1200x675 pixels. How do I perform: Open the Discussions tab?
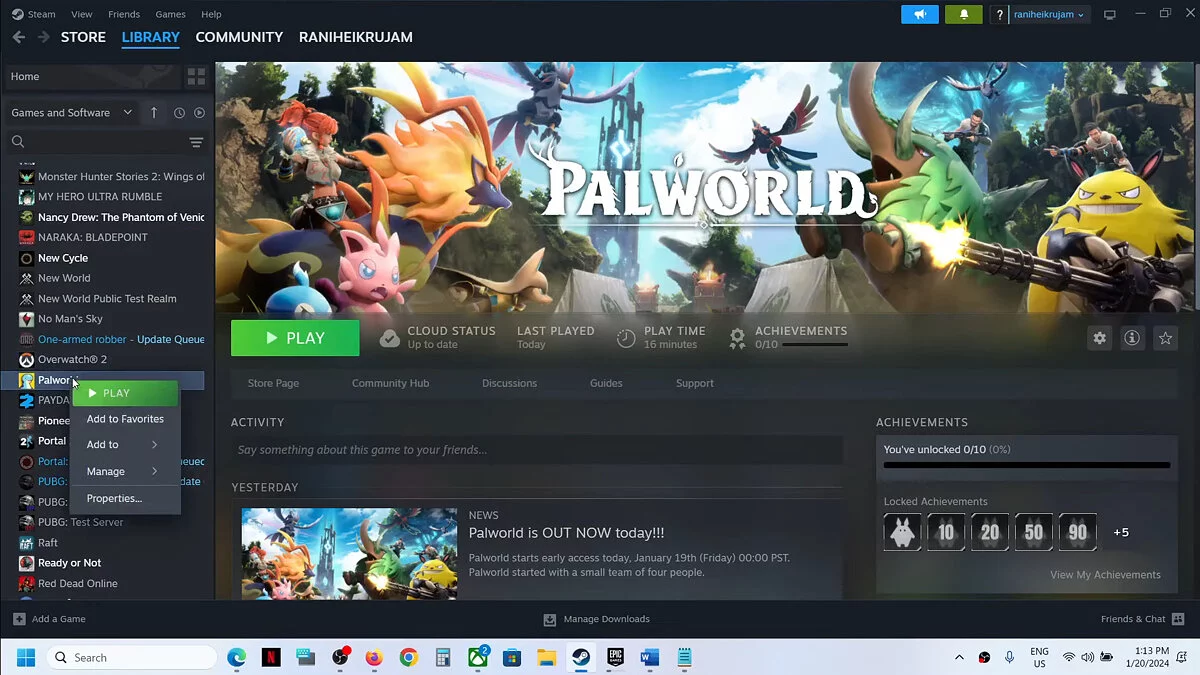coord(509,383)
